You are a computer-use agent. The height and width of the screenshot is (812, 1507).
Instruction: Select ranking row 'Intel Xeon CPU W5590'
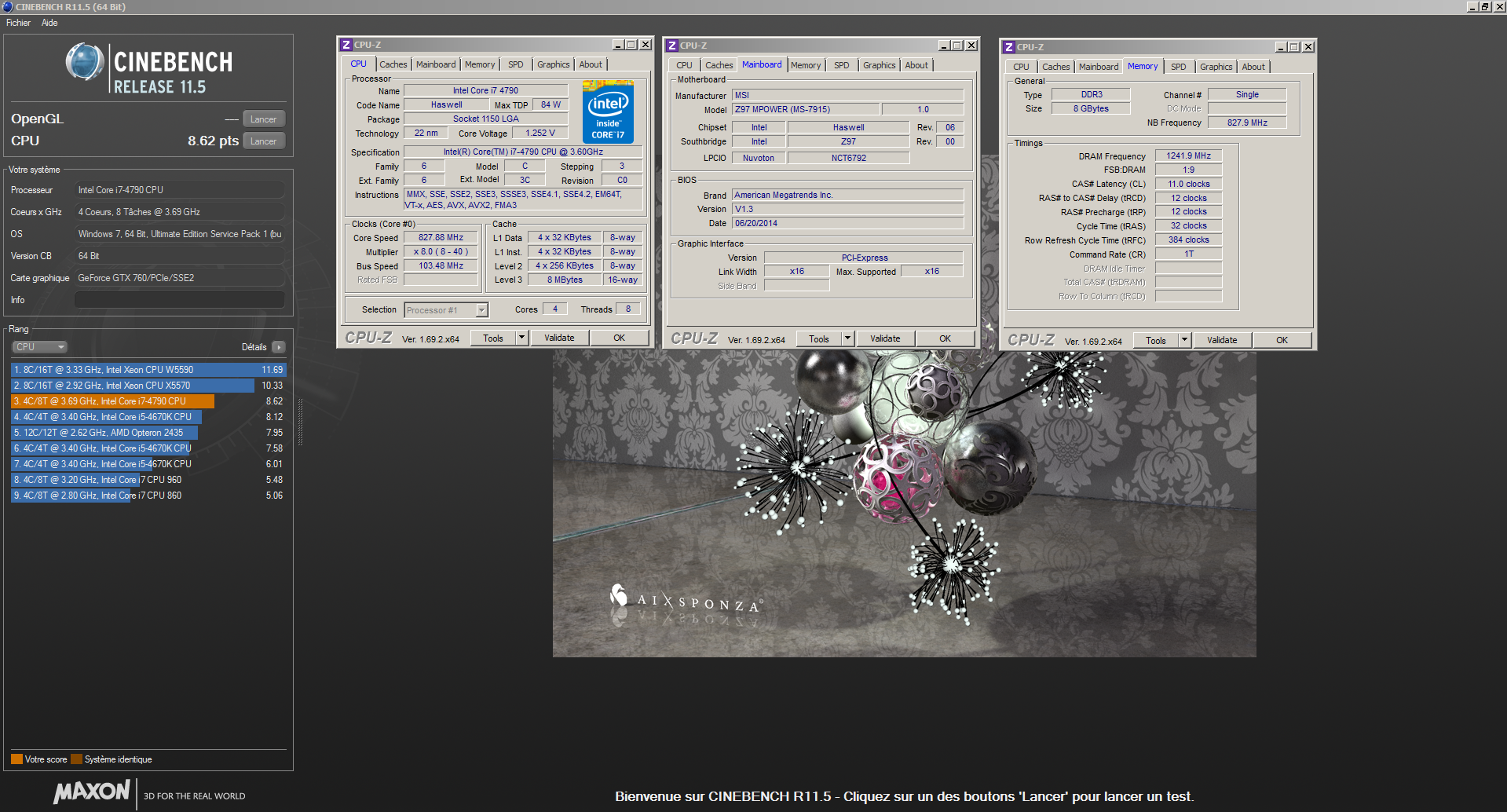point(148,370)
